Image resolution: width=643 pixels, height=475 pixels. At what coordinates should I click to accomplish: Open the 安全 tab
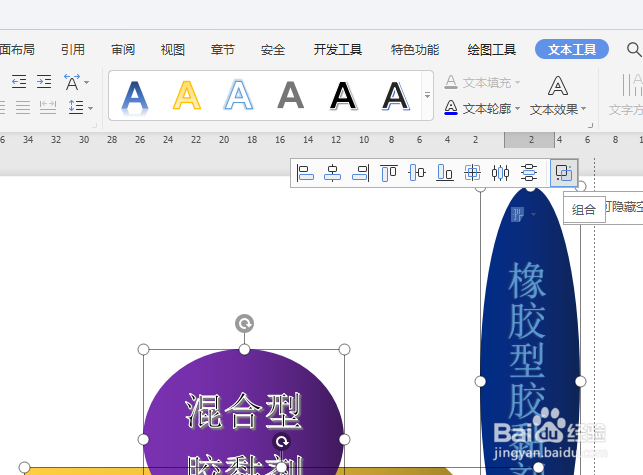tap(273, 50)
